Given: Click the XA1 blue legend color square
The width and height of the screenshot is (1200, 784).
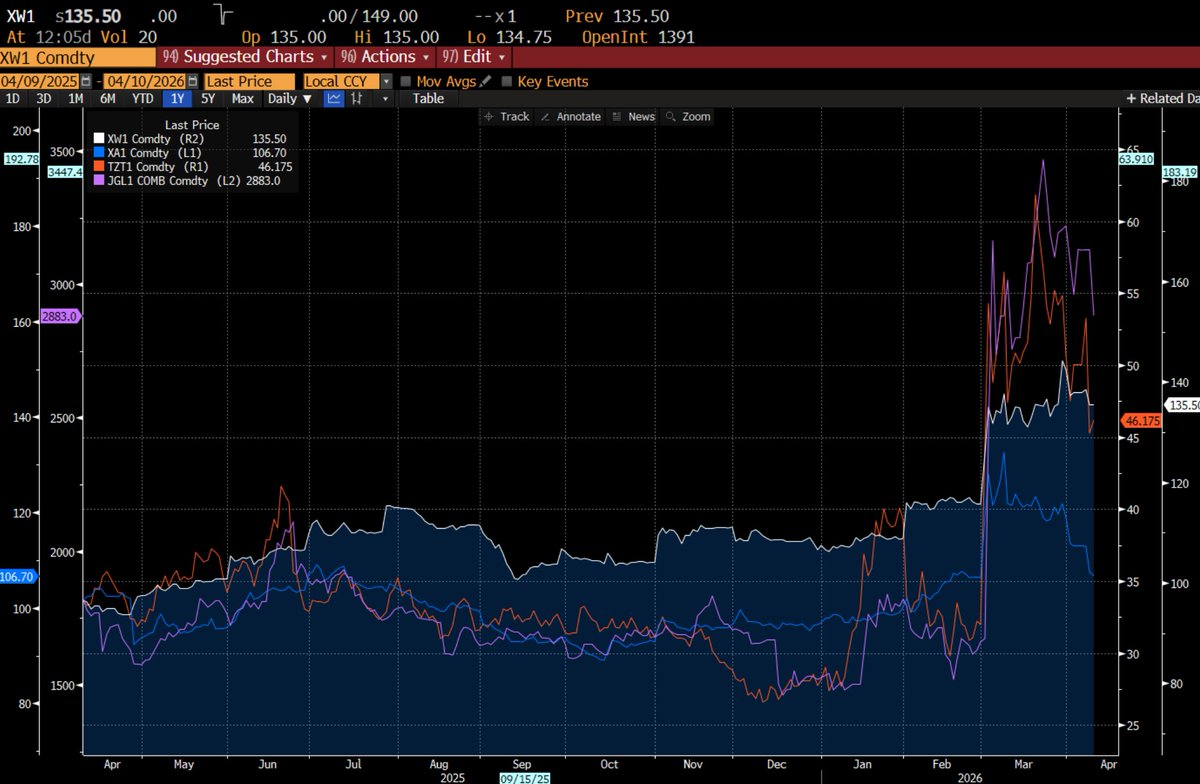Looking at the screenshot, I should click(98, 152).
